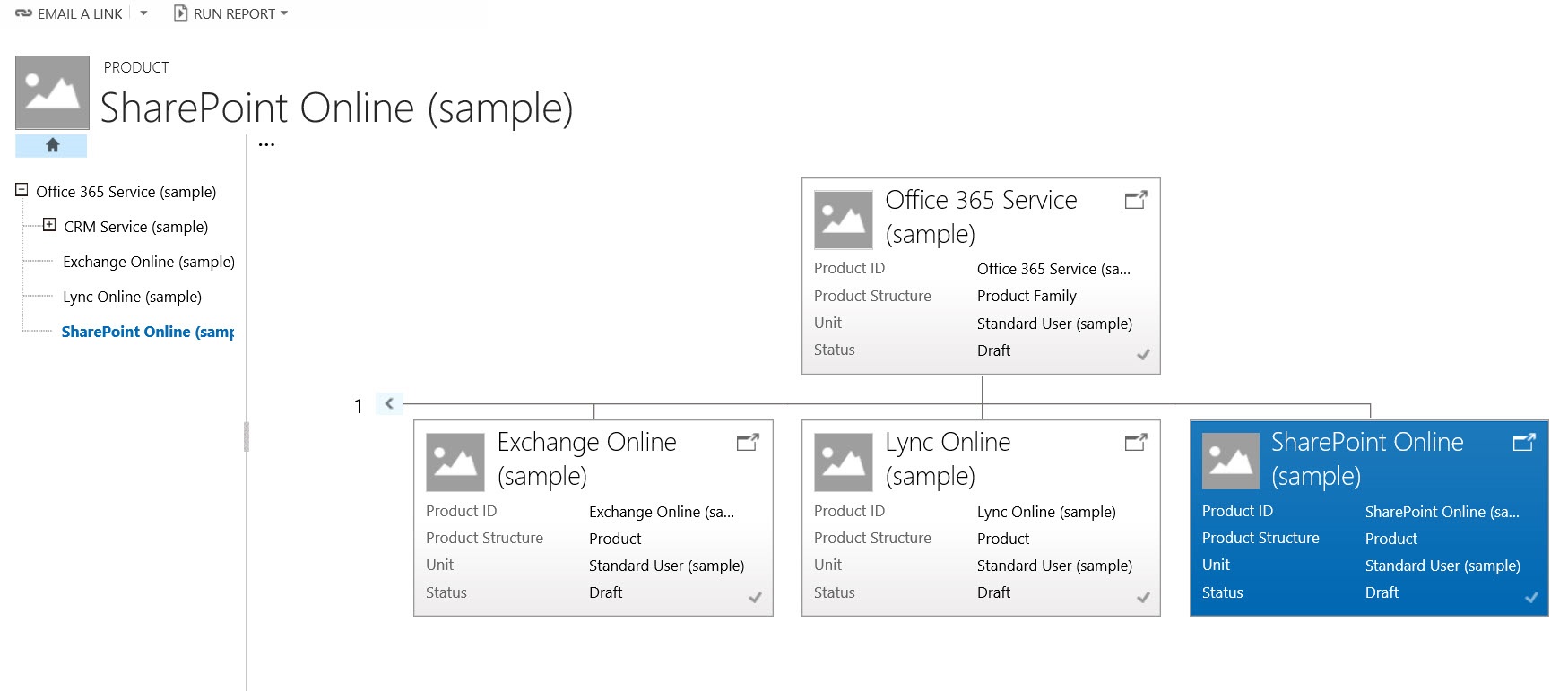
Task: Click the Run Report document icon
Action: click(180, 13)
